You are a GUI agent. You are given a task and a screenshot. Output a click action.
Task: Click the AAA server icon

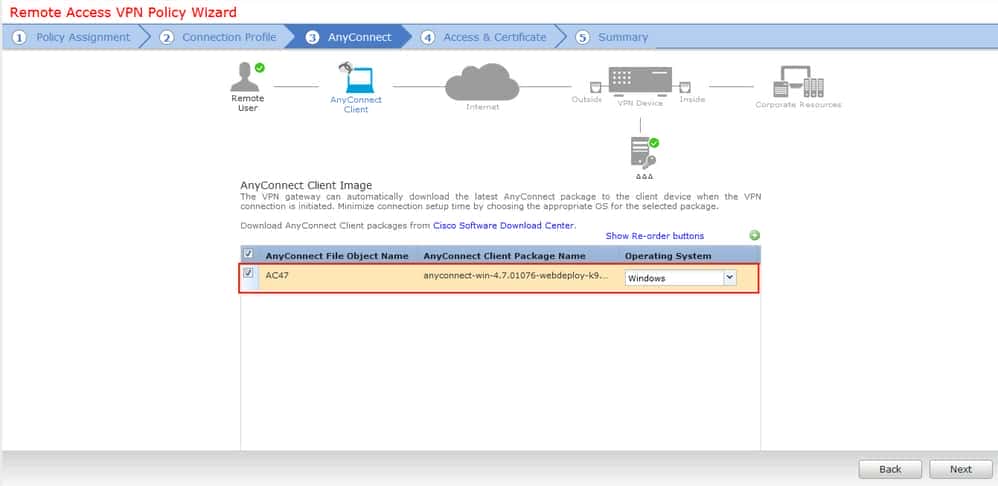click(x=644, y=153)
